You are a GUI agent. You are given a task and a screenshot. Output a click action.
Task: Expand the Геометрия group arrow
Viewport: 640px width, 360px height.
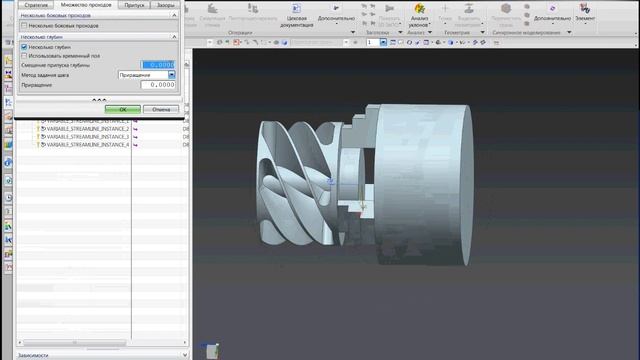[x=482, y=32]
